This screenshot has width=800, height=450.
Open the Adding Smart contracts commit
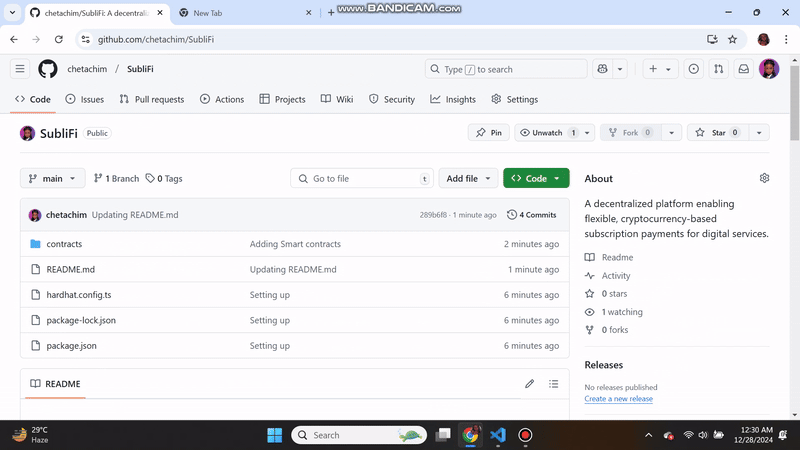click(295, 244)
